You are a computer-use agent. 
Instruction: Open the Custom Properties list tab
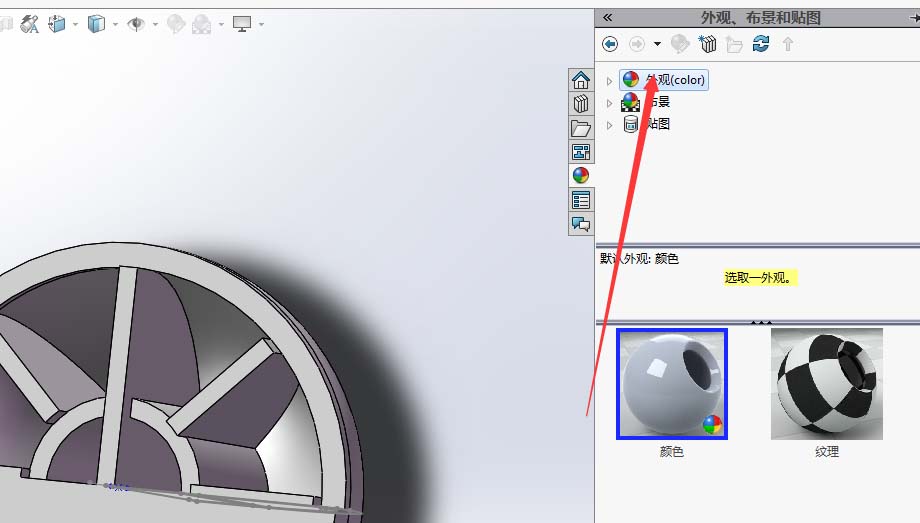pos(581,200)
